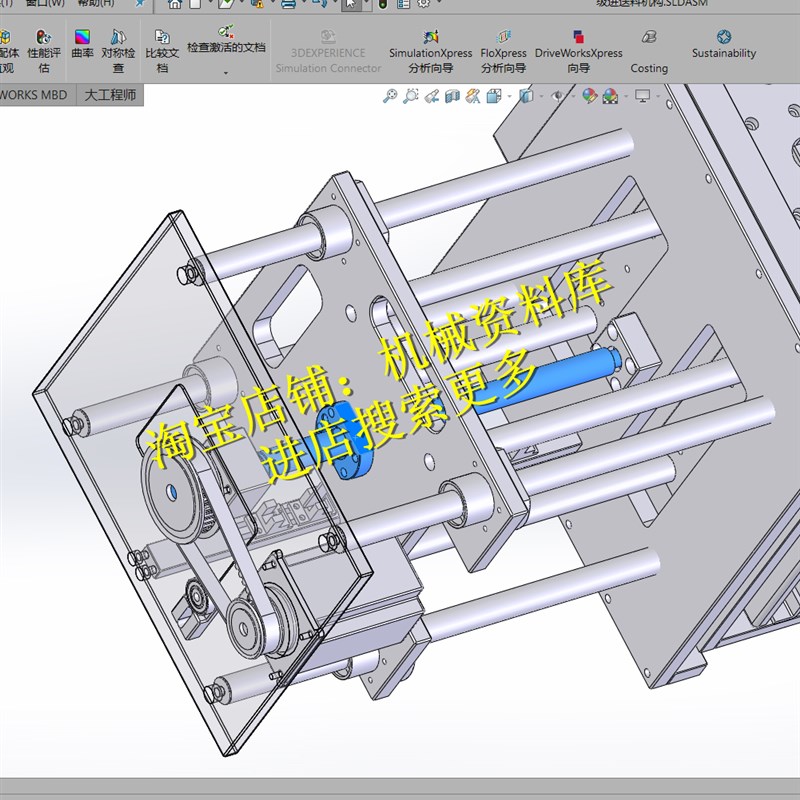Open Dynamic Annotation Views
800x800 pixels.
click(473, 95)
